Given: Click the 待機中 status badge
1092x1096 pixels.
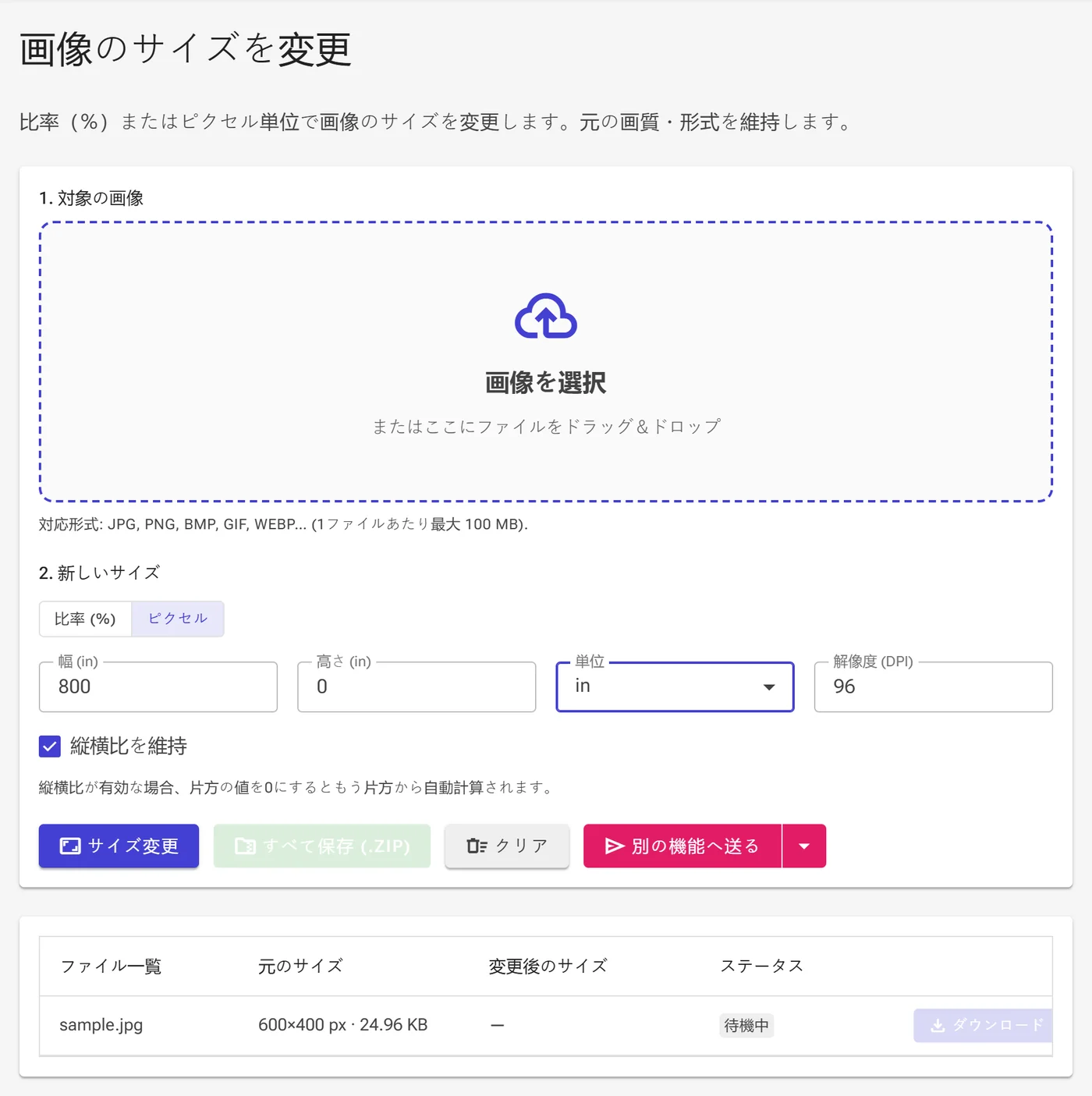Looking at the screenshot, I should coord(746,1025).
